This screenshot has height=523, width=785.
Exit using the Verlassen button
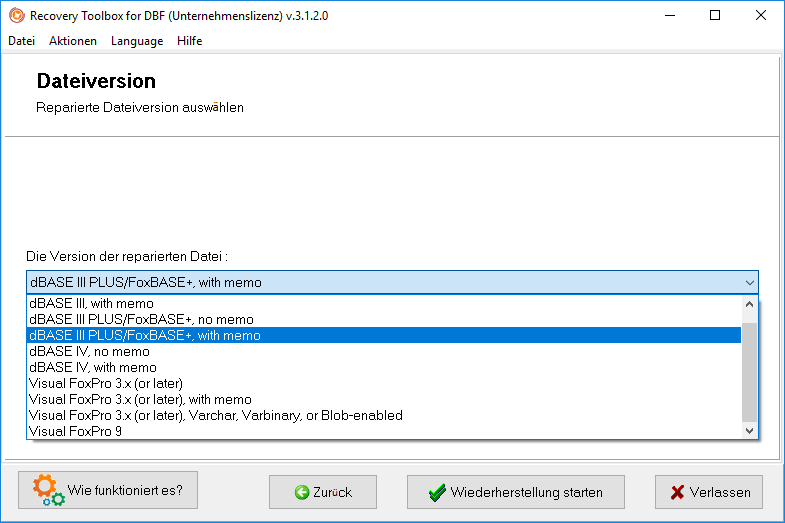[709, 492]
